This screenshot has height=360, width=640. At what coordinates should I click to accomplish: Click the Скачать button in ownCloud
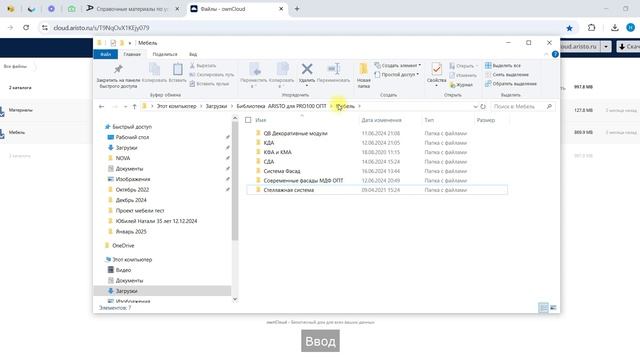coord(629,47)
